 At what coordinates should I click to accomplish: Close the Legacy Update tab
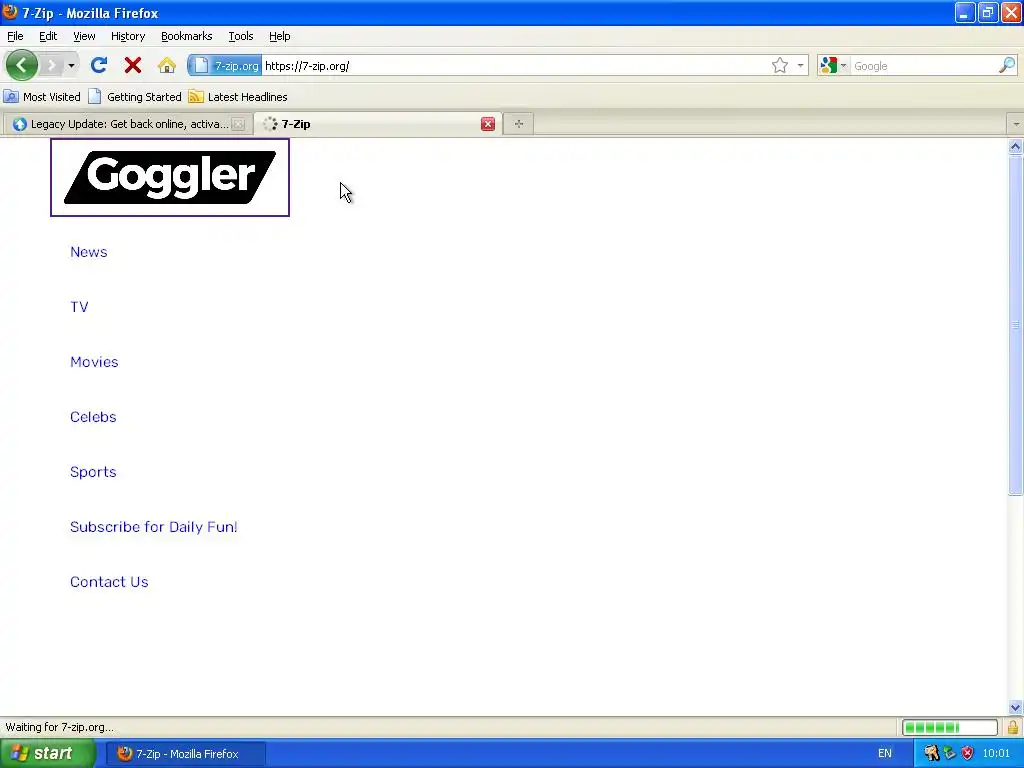click(238, 124)
